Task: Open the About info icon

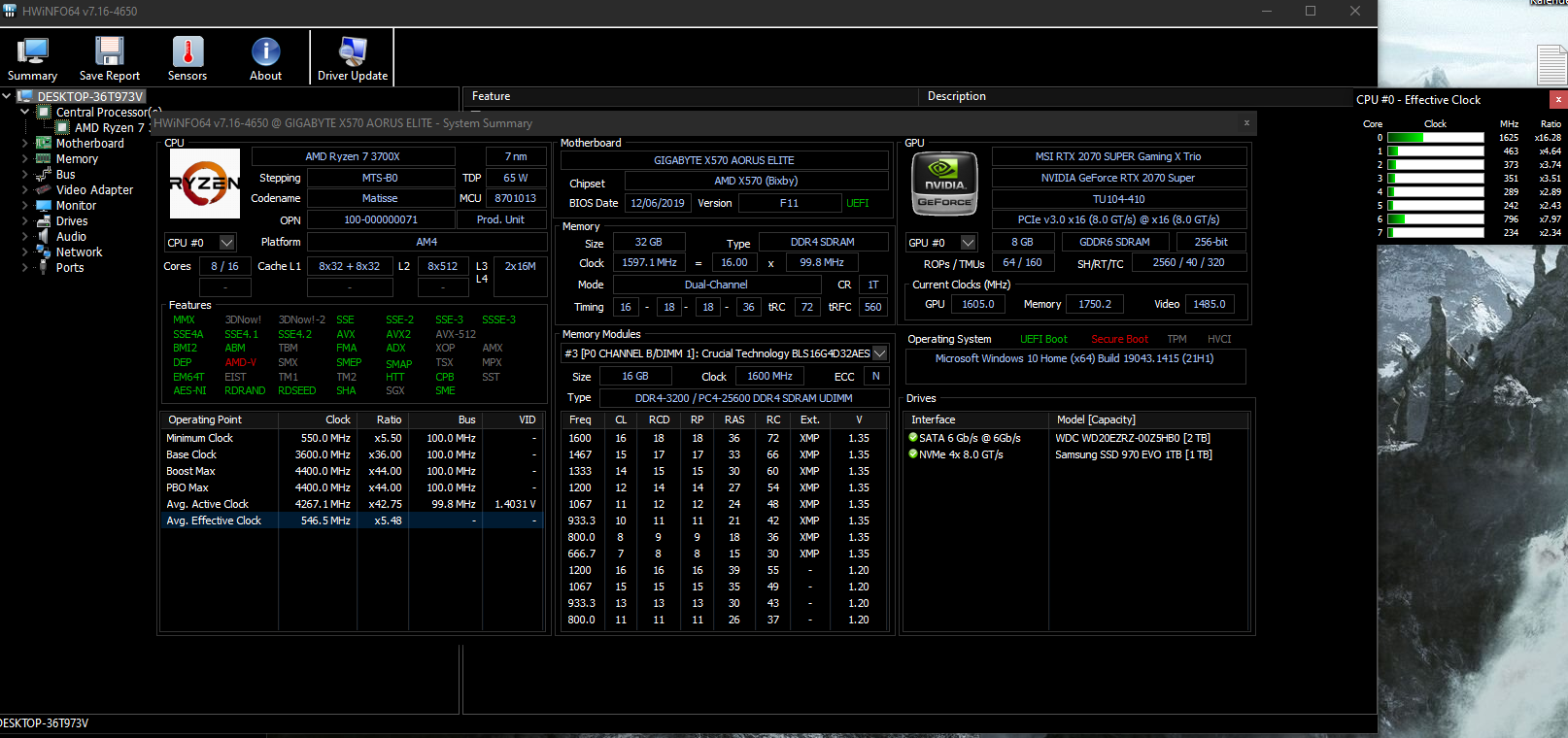Action: tap(266, 51)
